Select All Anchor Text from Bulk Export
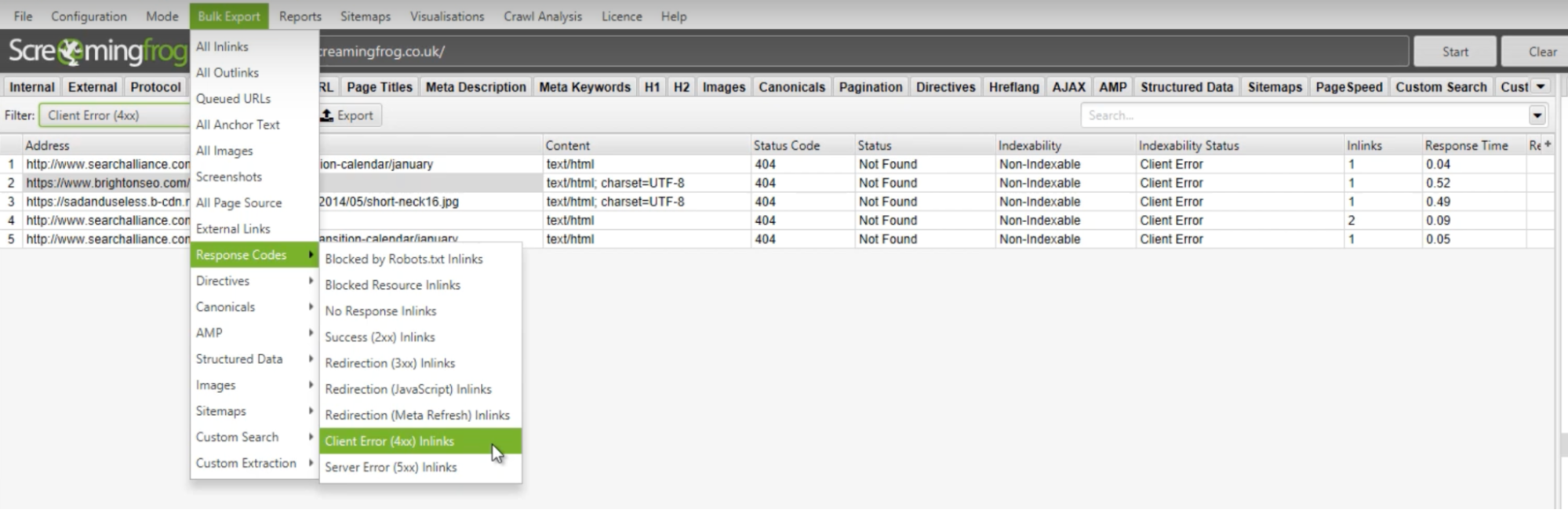This screenshot has height=510, width=1568. coord(238,125)
